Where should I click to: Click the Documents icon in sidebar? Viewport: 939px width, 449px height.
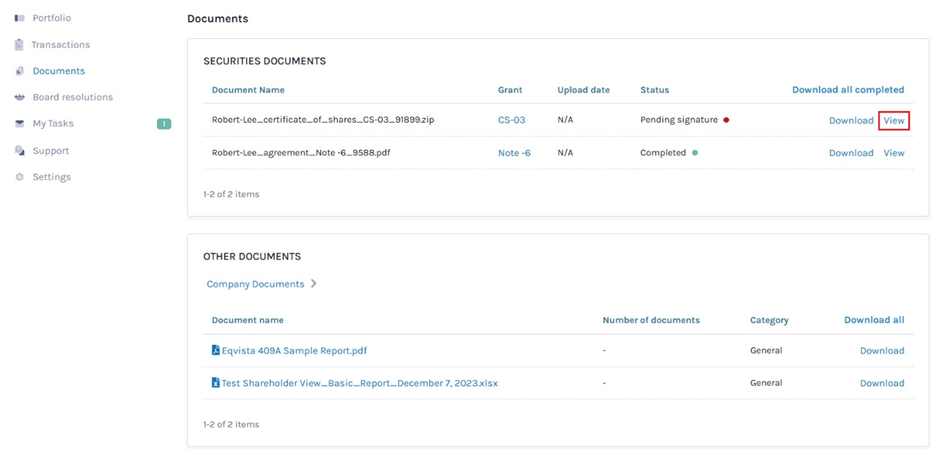tap(19, 71)
